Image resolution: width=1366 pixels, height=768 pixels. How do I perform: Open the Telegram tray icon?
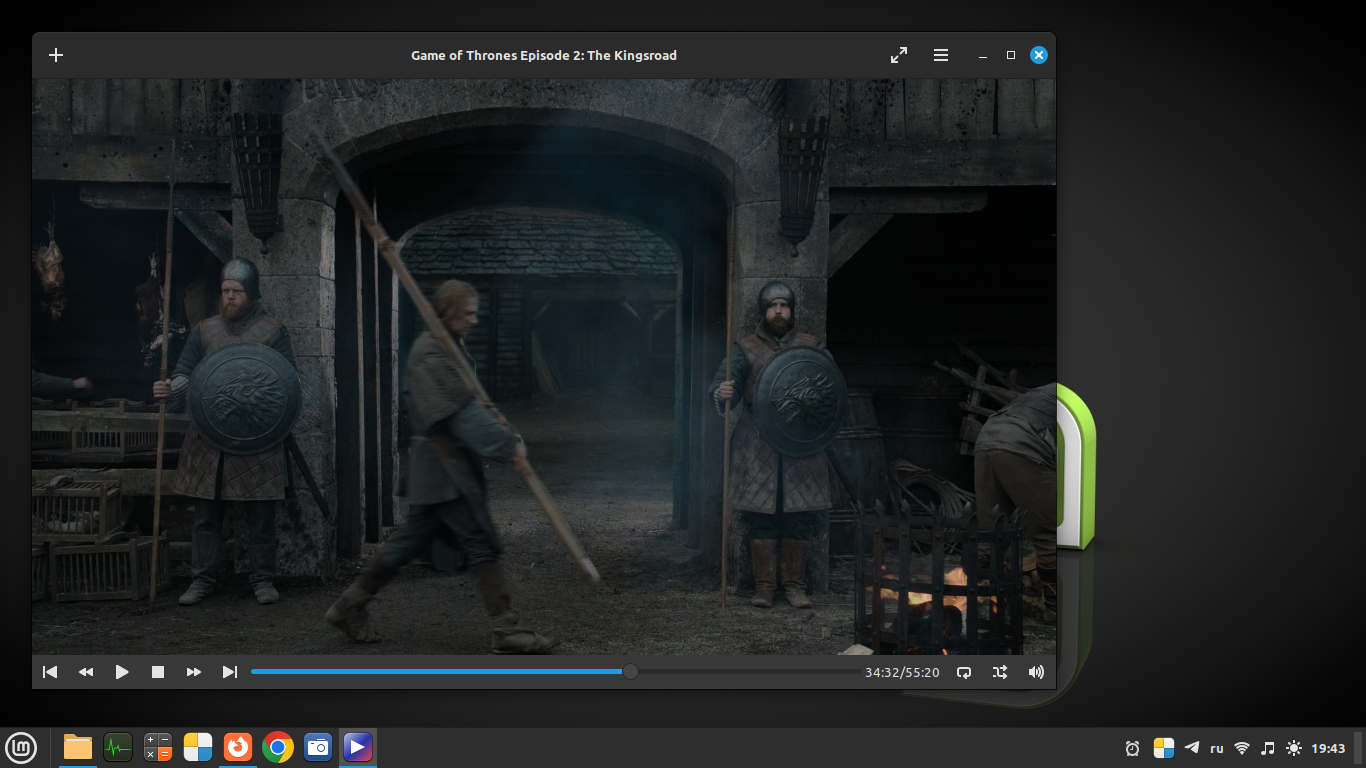click(1192, 747)
